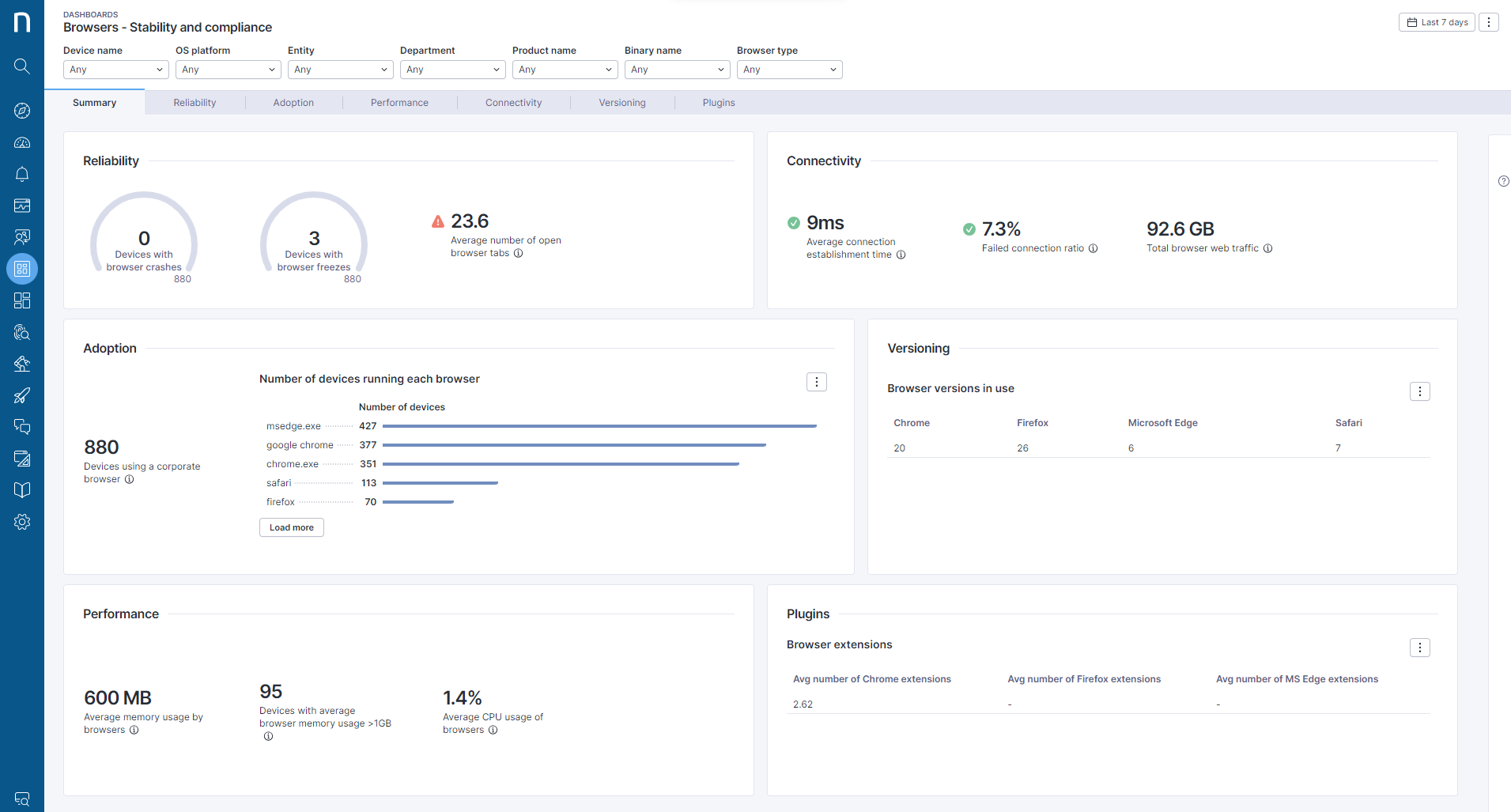1511x812 pixels.
Task: Open the rocket icon in the sidebar
Action: point(22,395)
